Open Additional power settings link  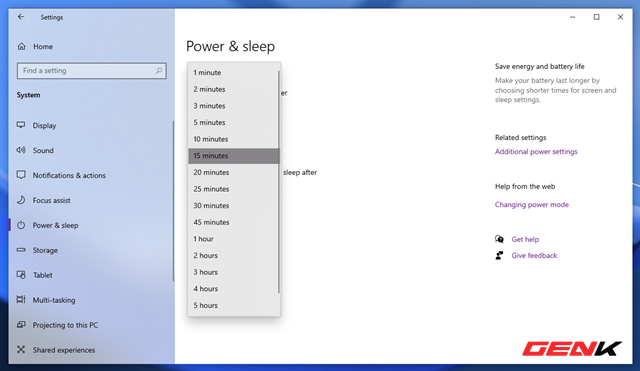tap(536, 151)
